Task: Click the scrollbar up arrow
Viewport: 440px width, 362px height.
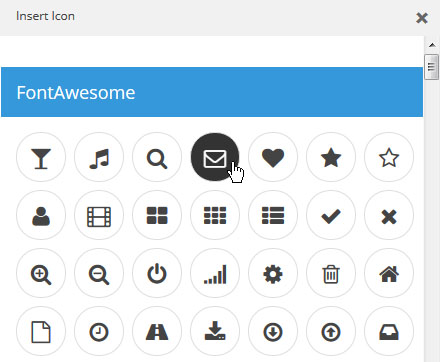Action: [432, 45]
